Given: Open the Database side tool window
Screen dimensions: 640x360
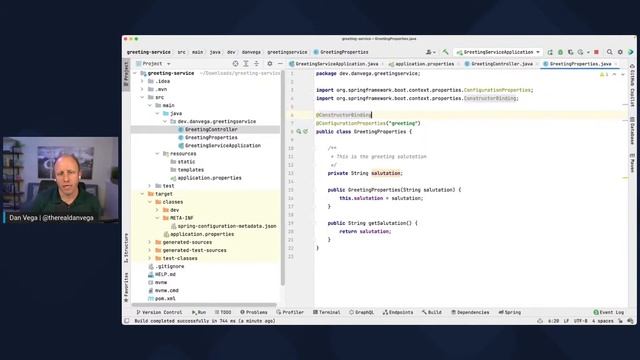Looking at the screenshot, I should click(x=632, y=131).
